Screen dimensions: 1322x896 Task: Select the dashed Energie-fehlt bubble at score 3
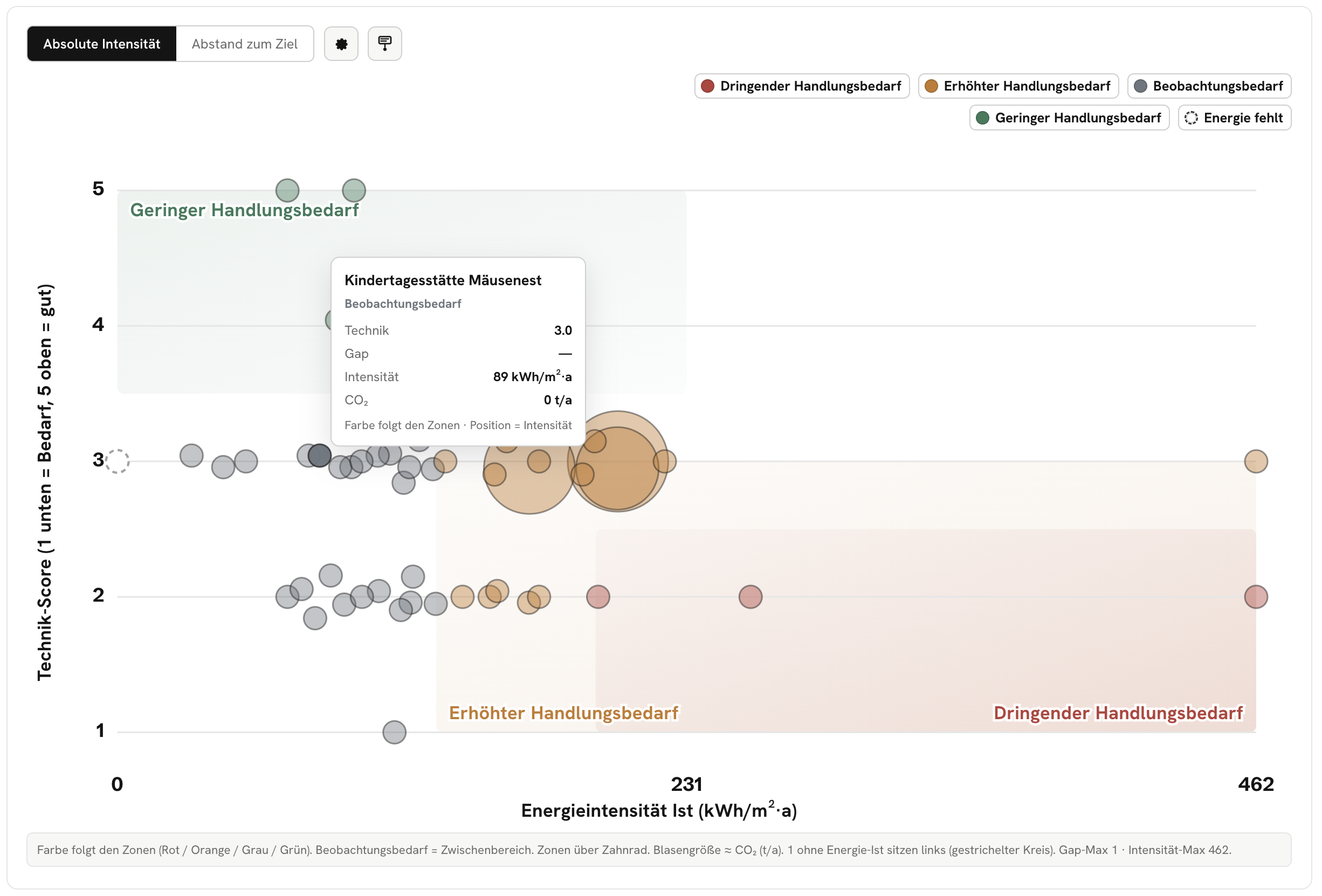(117, 461)
